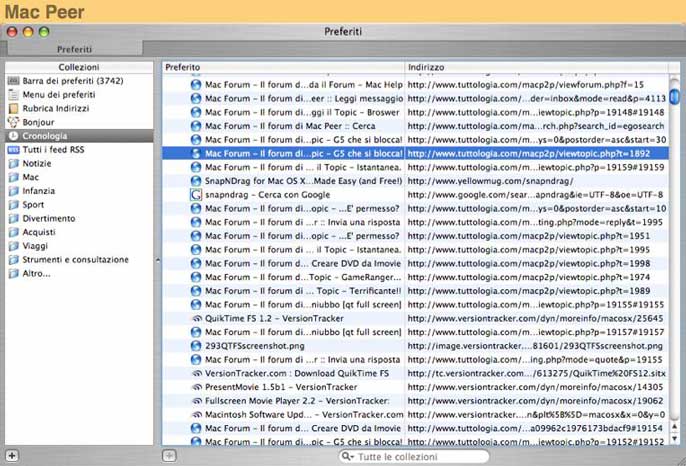Image resolution: width=686 pixels, height=466 pixels.
Task: Click the icon of PresentMovie 1.5b1 row
Action: 197,387
